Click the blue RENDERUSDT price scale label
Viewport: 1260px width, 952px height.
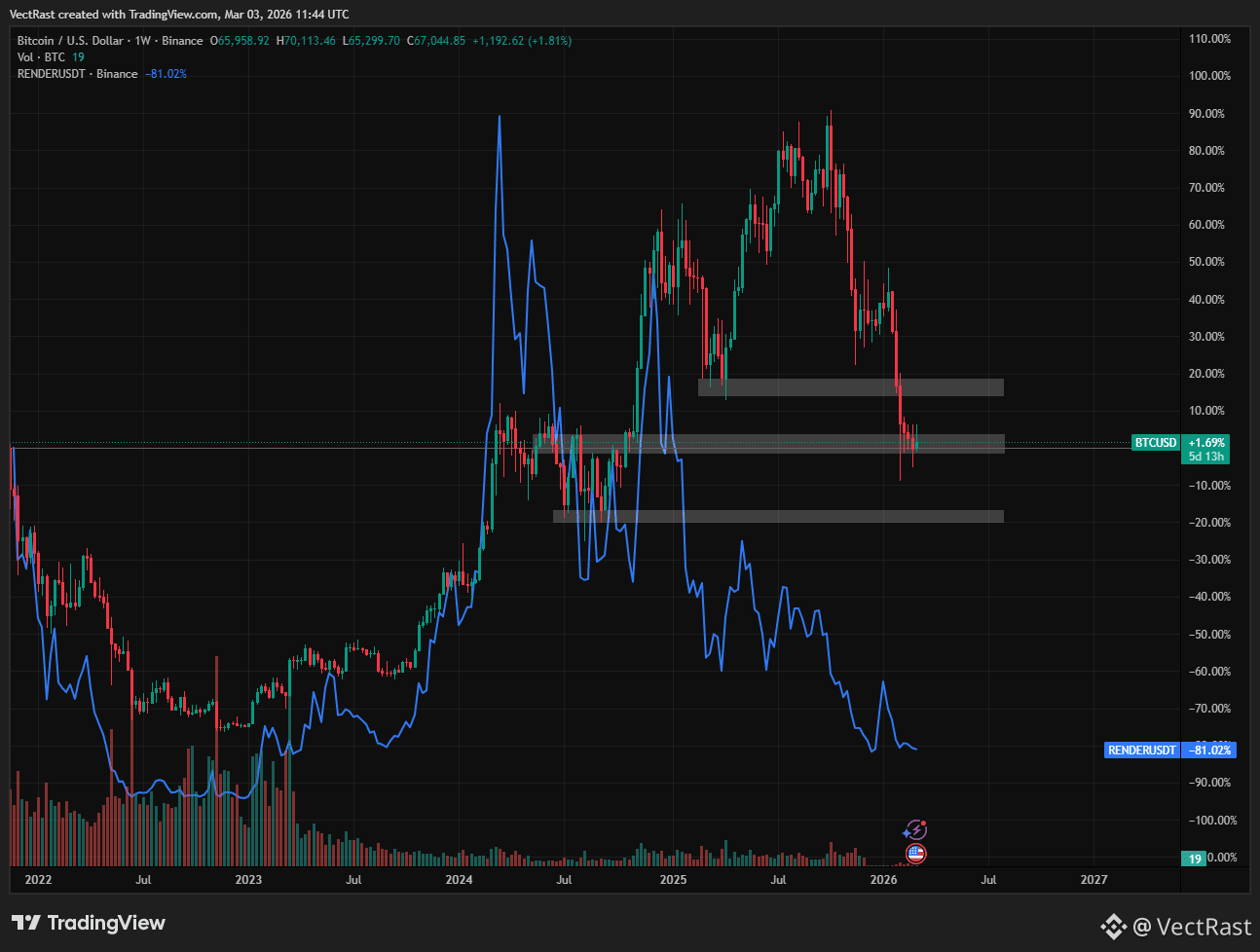click(1142, 751)
